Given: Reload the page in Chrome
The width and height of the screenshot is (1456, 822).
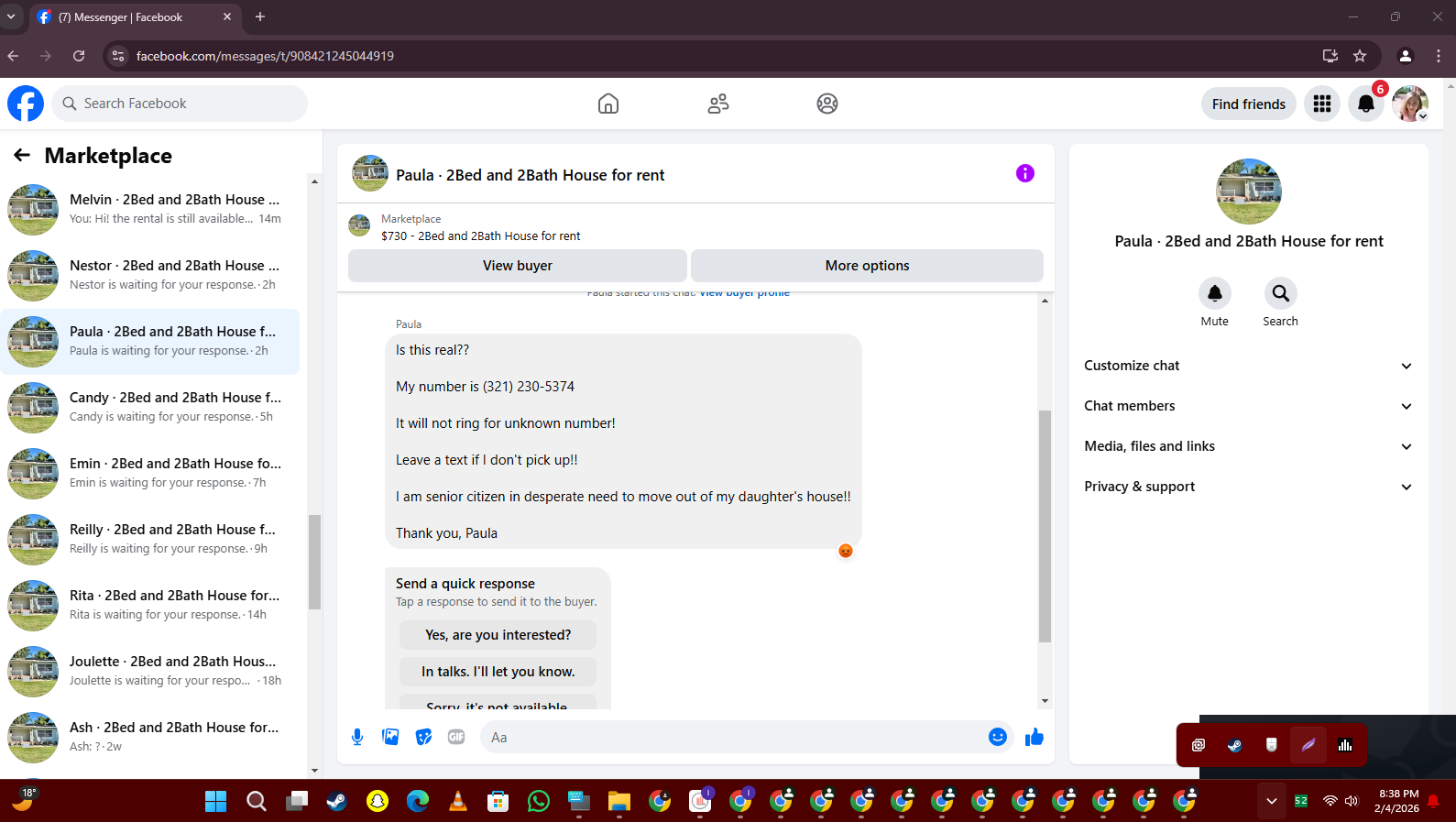Looking at the screenshot, I should click(x=79, y=56).
